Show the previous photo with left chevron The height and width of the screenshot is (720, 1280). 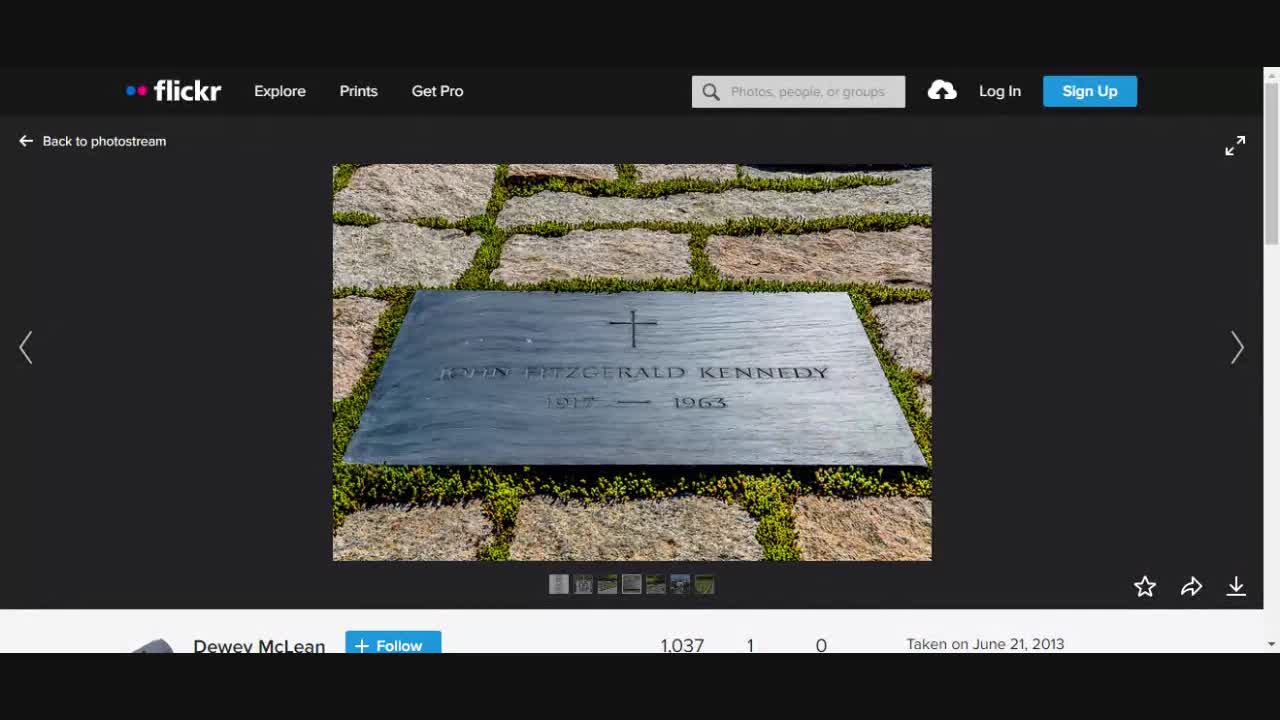[x=26, y=348]
